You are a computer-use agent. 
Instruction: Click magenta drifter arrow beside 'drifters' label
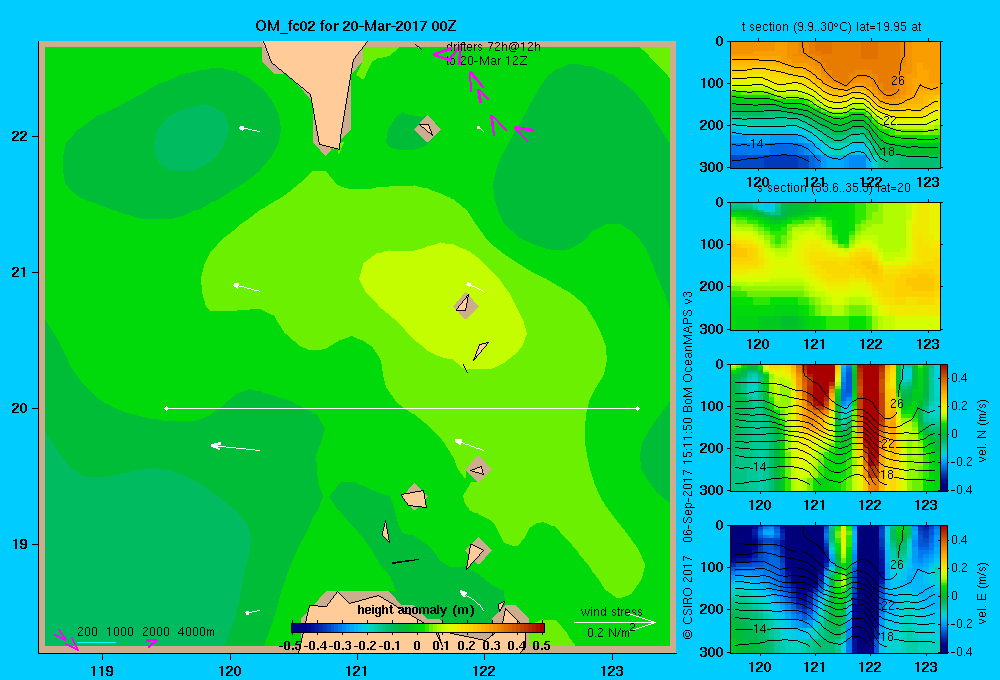(x=446, y=55)
